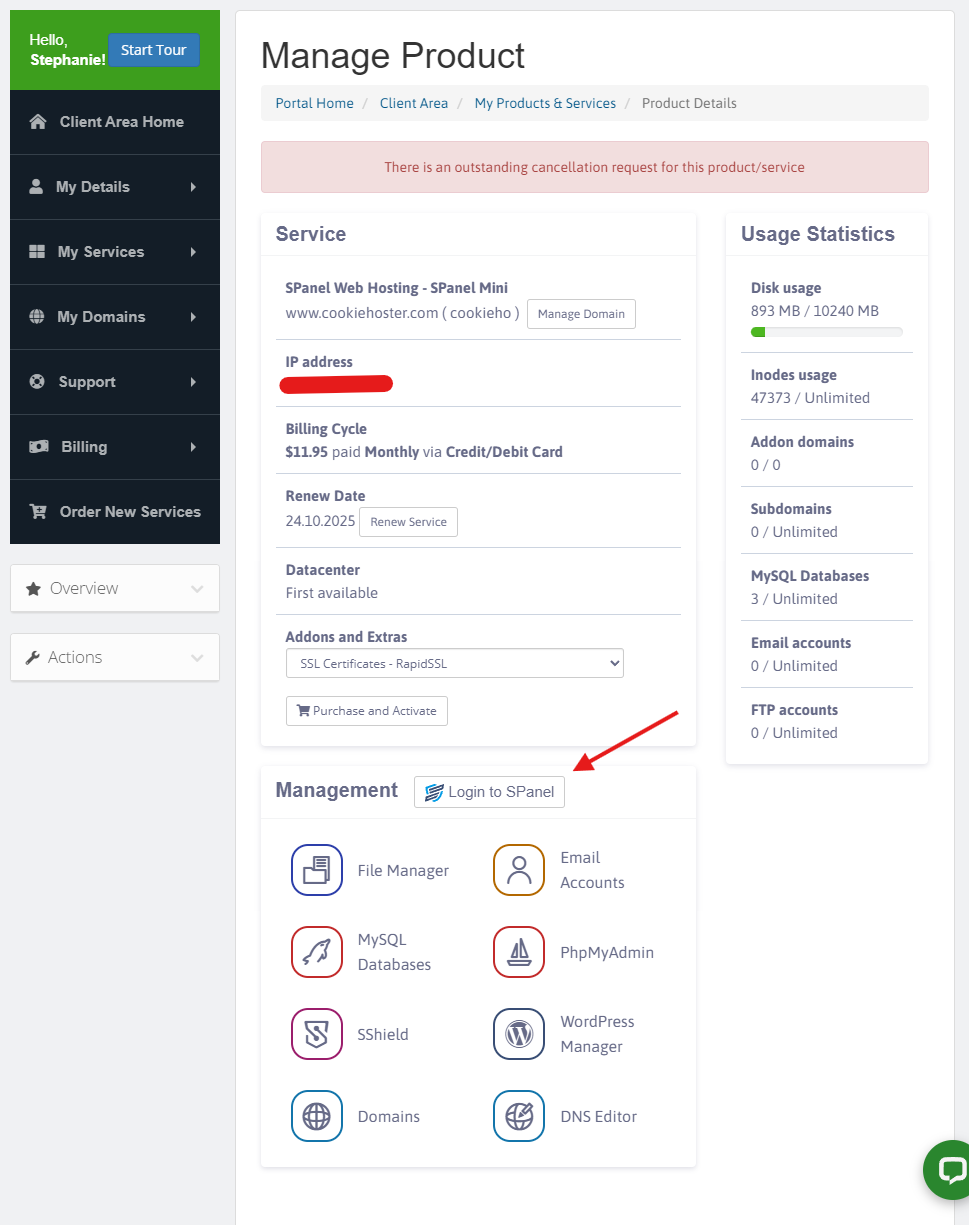This screenshot has height=1225, width=969.
Task: Open the DNS Editor icon
Action: coord(518,1116)
